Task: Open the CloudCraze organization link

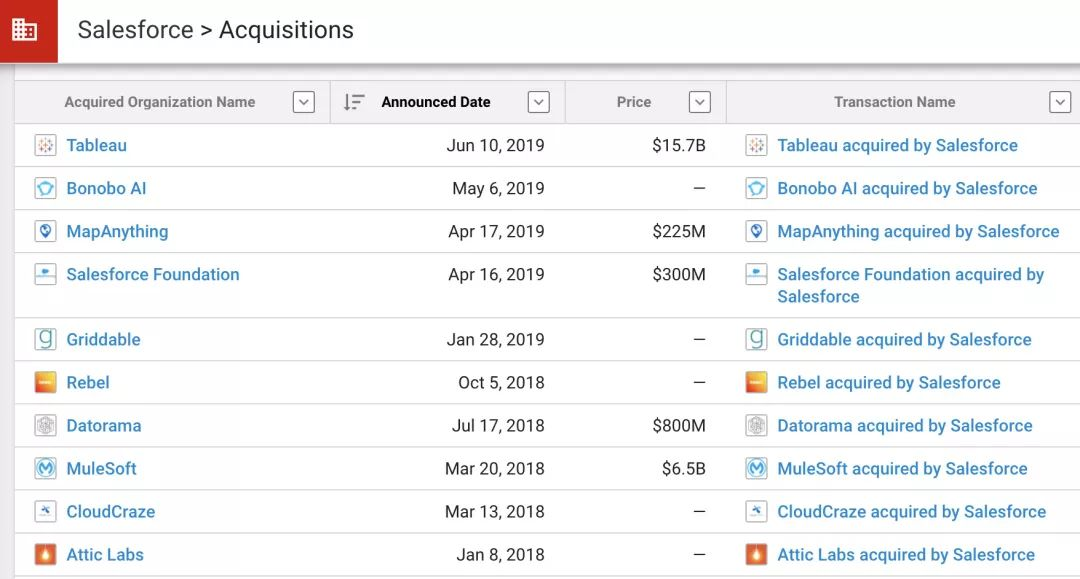Action: pyautogui.click(x=110, y=511)
